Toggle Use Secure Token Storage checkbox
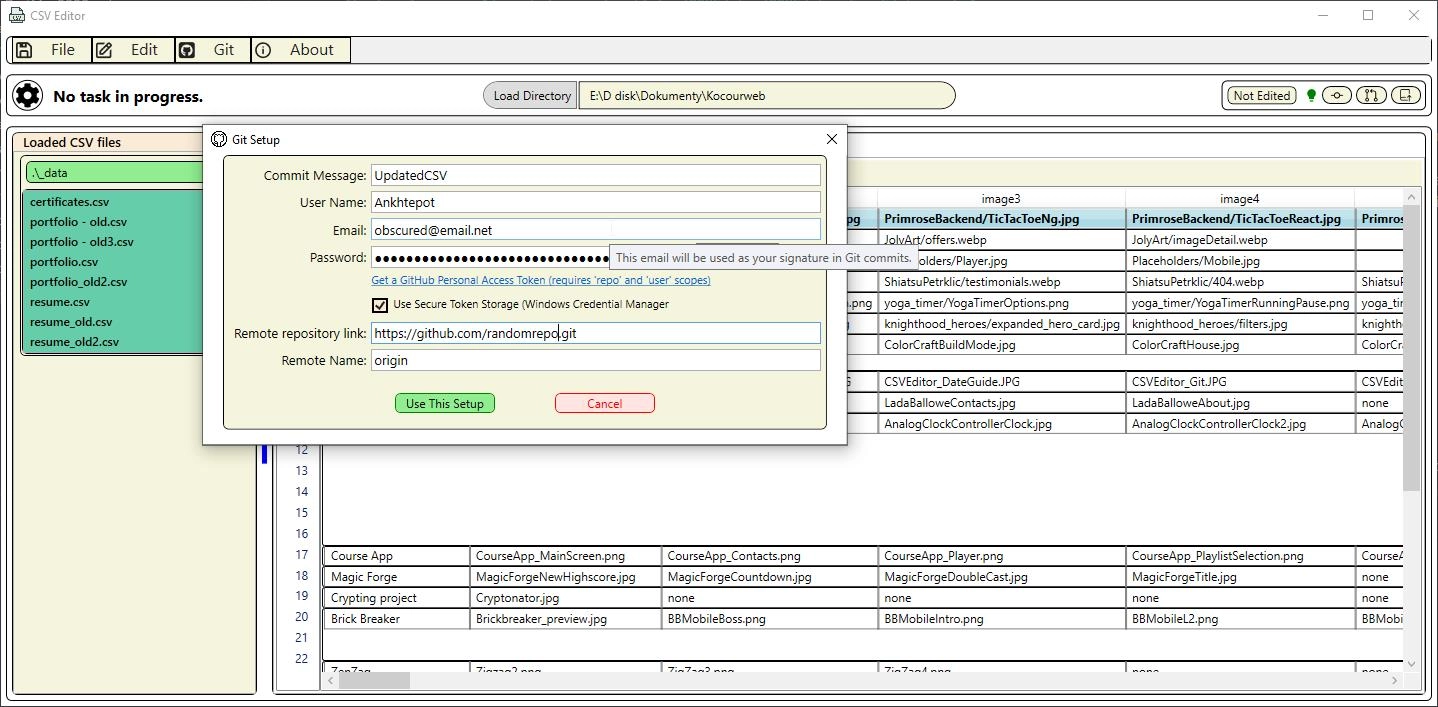 [x=380, y=305]
